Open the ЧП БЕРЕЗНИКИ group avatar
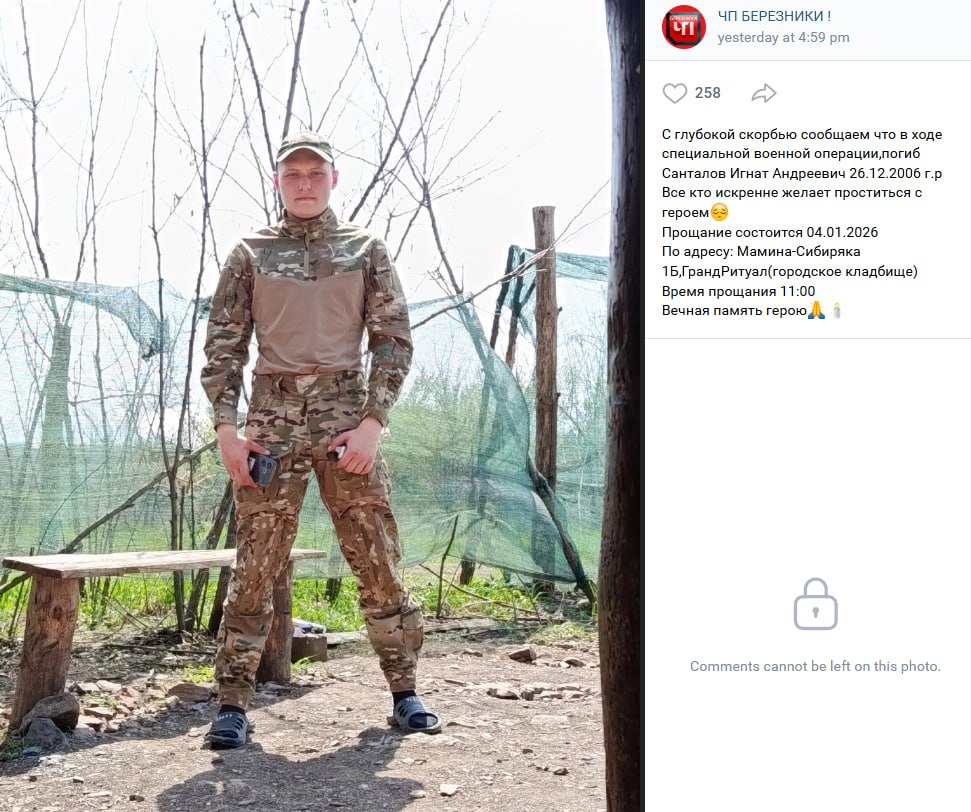This screenshot has width=971, height=812. pos(684,27)
